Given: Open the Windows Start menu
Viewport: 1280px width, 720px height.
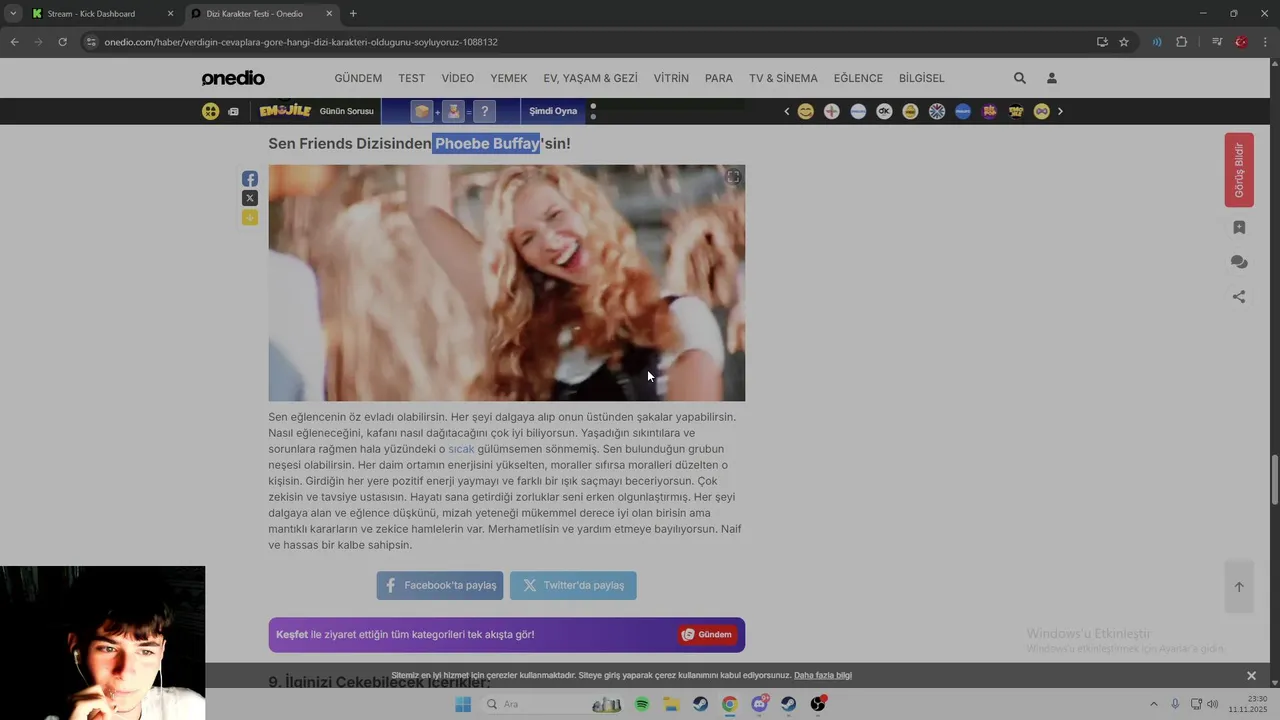Looking at the screenshot, I should coord(463,704).
